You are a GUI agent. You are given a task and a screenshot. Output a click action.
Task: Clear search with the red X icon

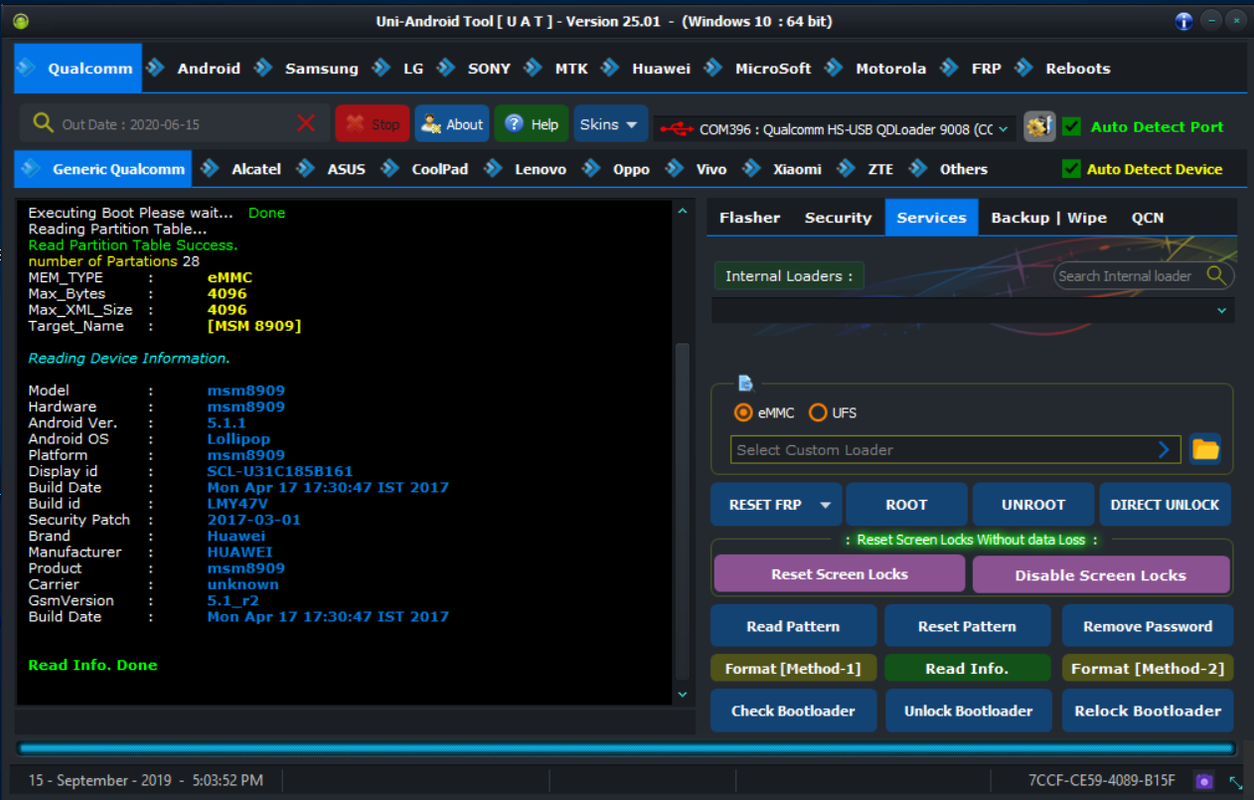click(306, 124)
